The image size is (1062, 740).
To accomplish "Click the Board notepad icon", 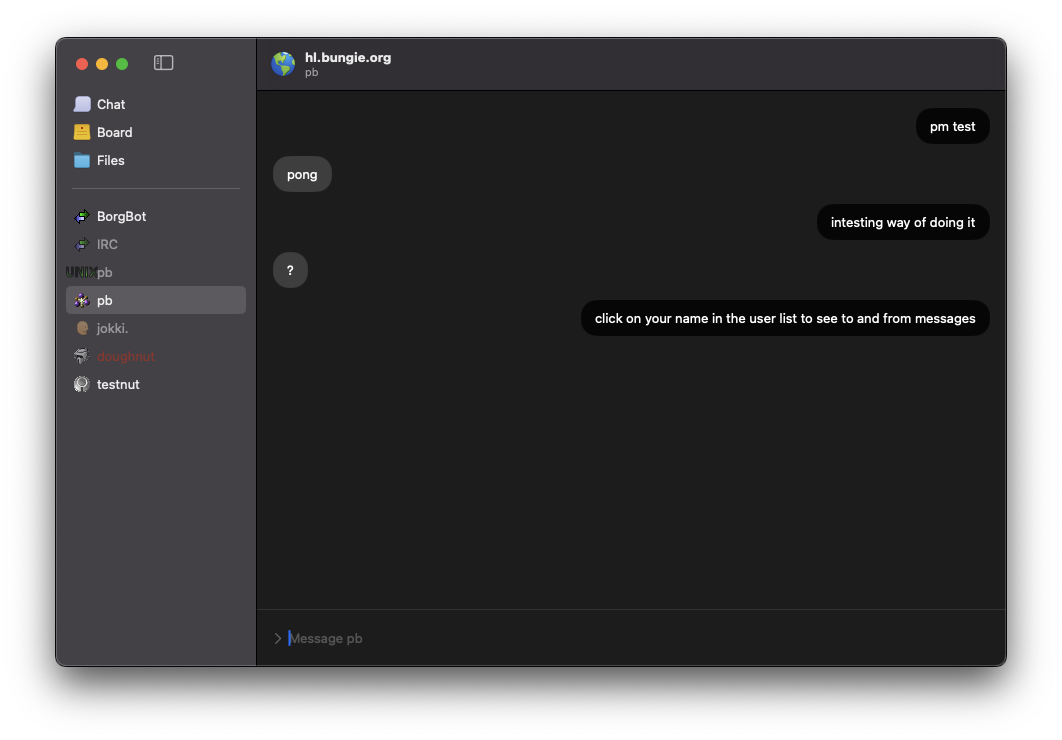I will [x=82, y=132].
